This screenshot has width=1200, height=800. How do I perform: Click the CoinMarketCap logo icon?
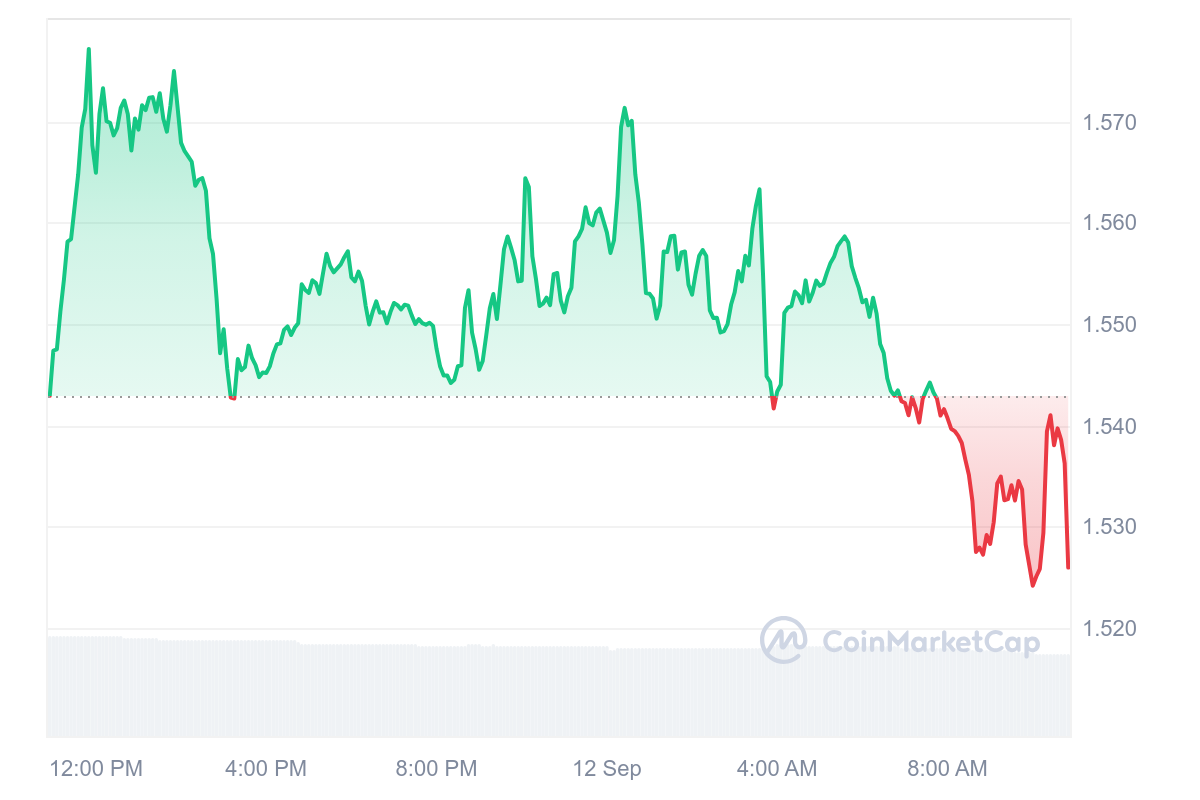pyautogui.click(x=784, y=640)
